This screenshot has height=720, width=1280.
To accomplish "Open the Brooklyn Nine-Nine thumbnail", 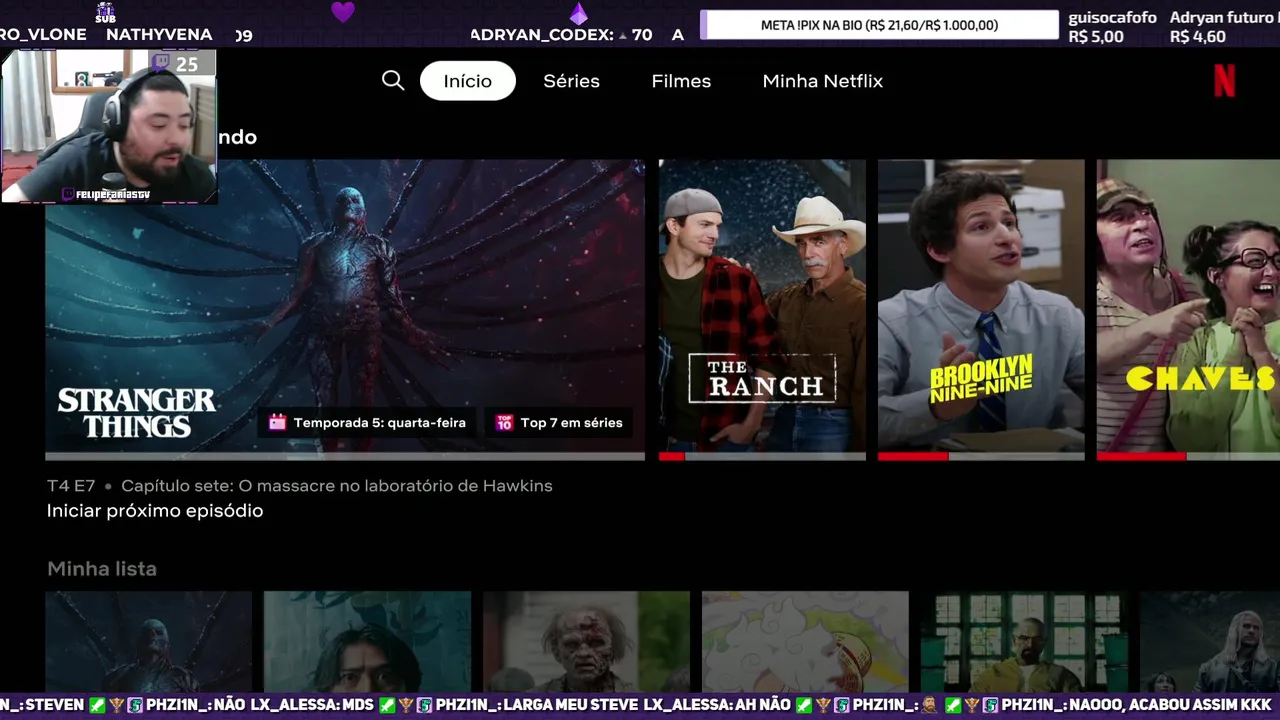I will (981, 307).
